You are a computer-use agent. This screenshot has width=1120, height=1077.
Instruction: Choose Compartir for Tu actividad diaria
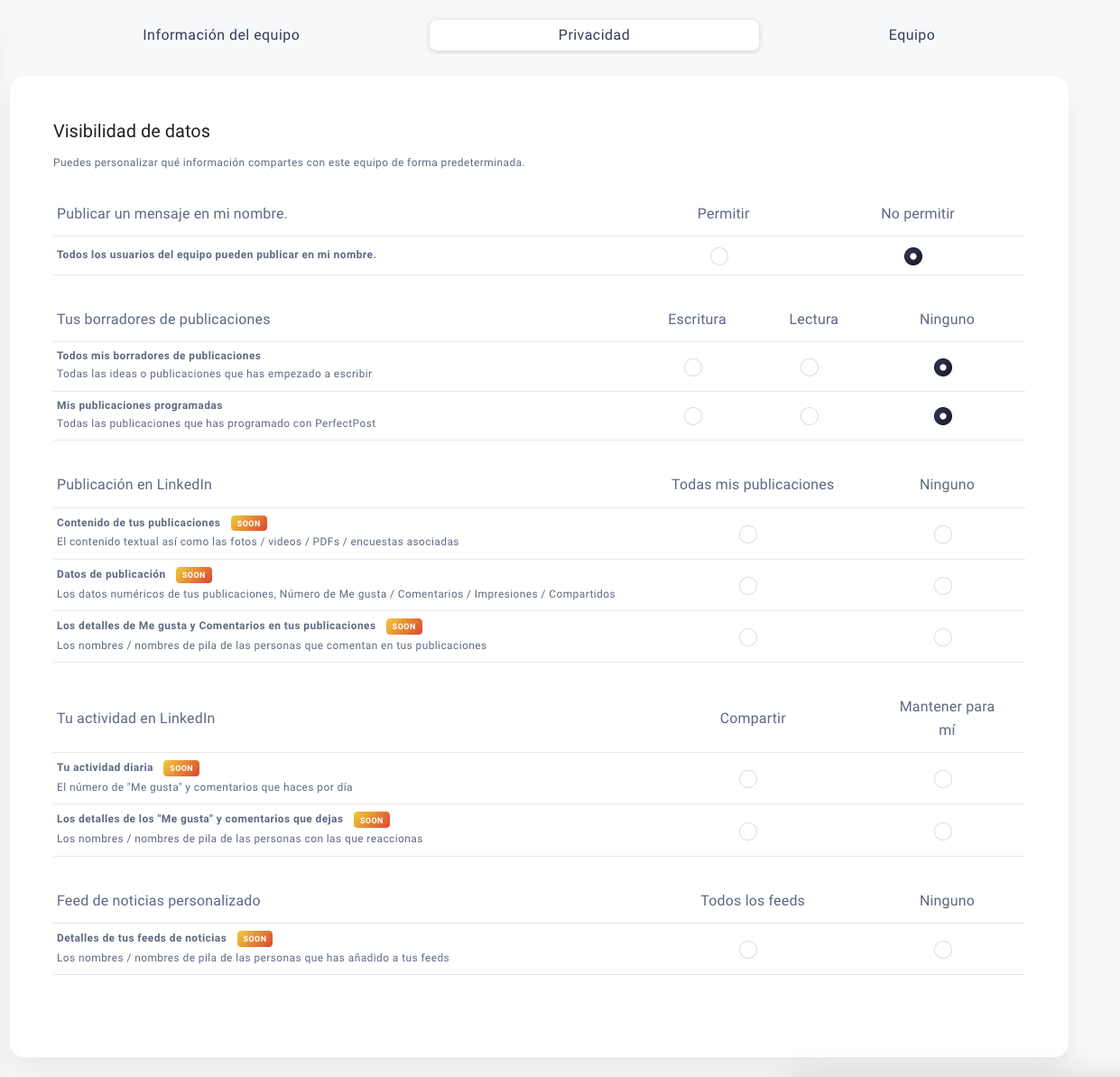click(x=748, y=779)
